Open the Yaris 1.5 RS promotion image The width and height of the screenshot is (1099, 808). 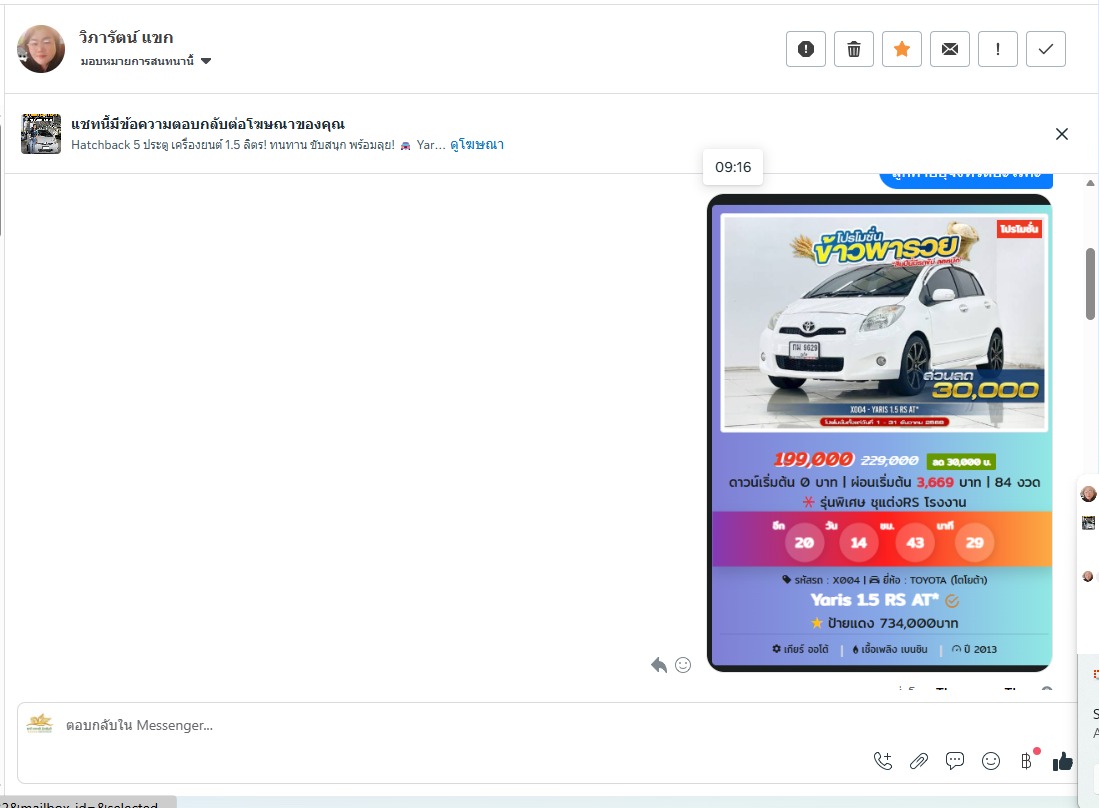(x=880, y=432)
